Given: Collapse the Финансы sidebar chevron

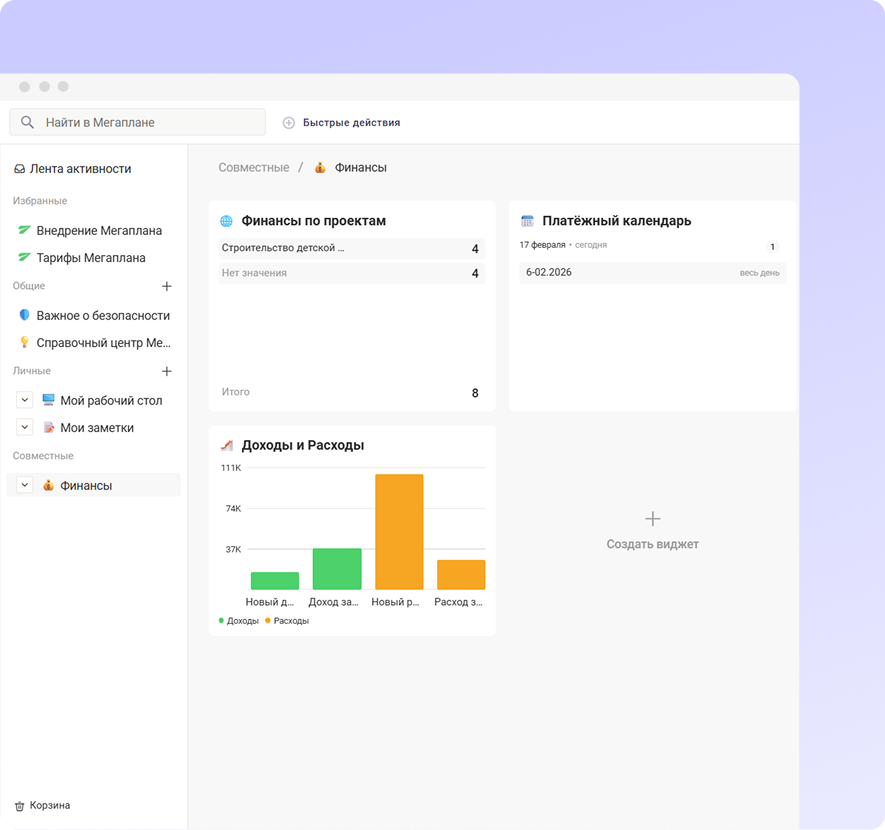Looking at the screenshot, I should click(24, 485).
